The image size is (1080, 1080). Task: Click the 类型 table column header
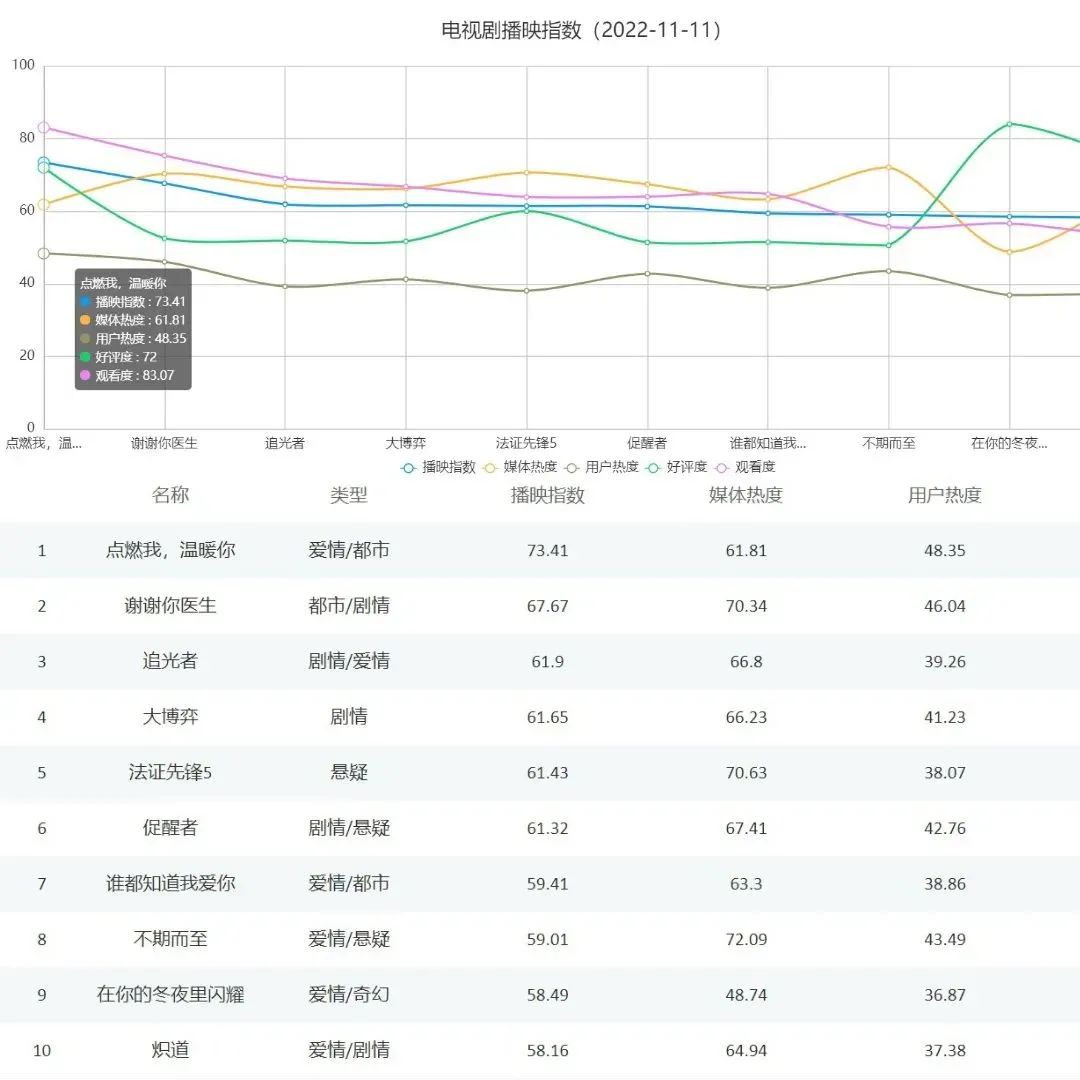point(349,495)
